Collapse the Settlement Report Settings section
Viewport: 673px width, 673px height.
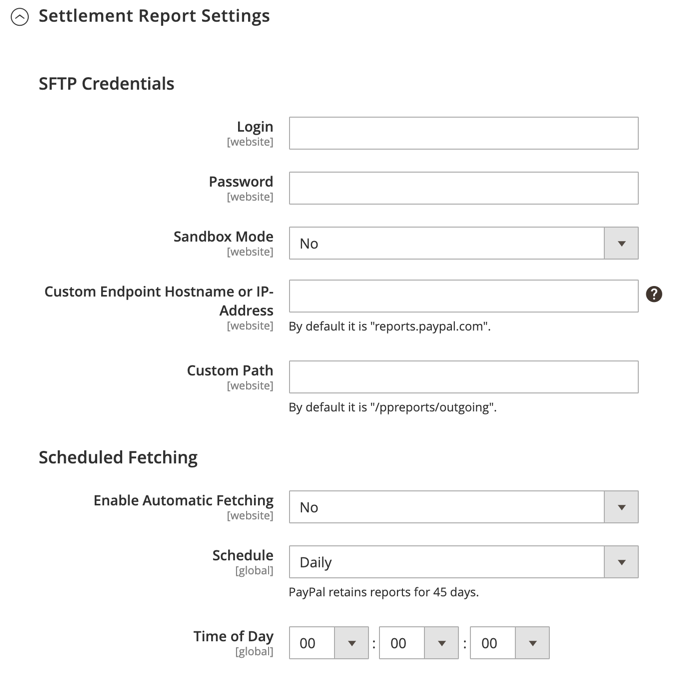pyautogui.click(x=20, y=17)
